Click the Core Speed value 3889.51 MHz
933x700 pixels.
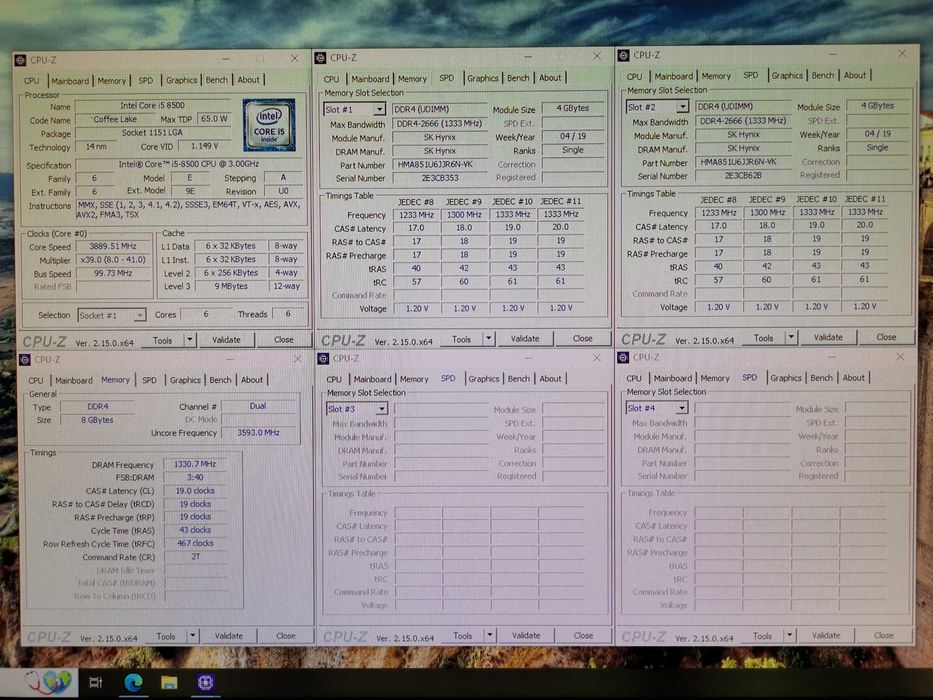[x=112, y=246]
